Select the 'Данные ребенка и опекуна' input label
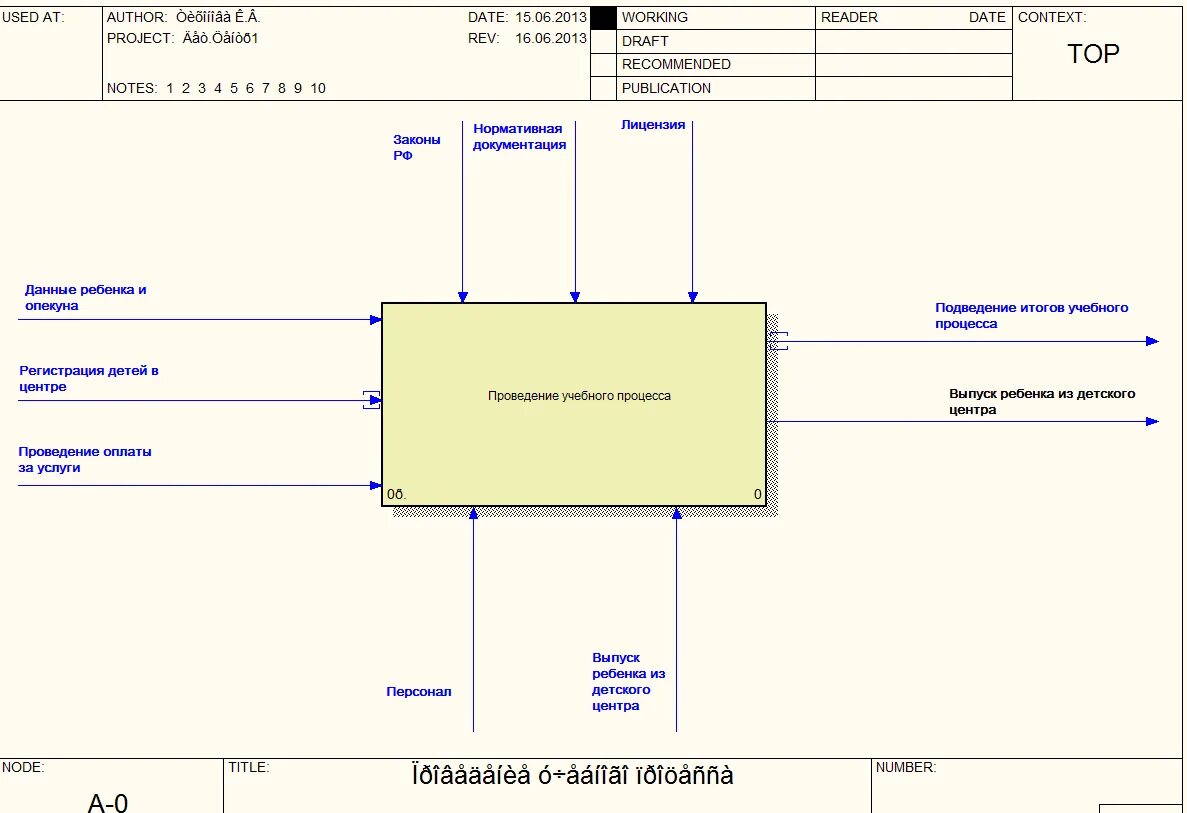 [86, 297]
